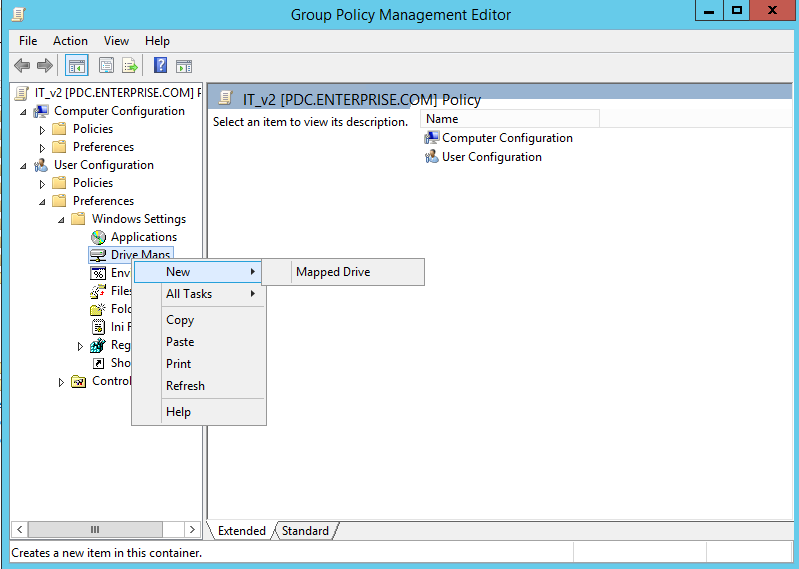Click the Applications disc icon in the tree
The height and width of the screenshot is (569, 799).
click(x=98, y=237)
